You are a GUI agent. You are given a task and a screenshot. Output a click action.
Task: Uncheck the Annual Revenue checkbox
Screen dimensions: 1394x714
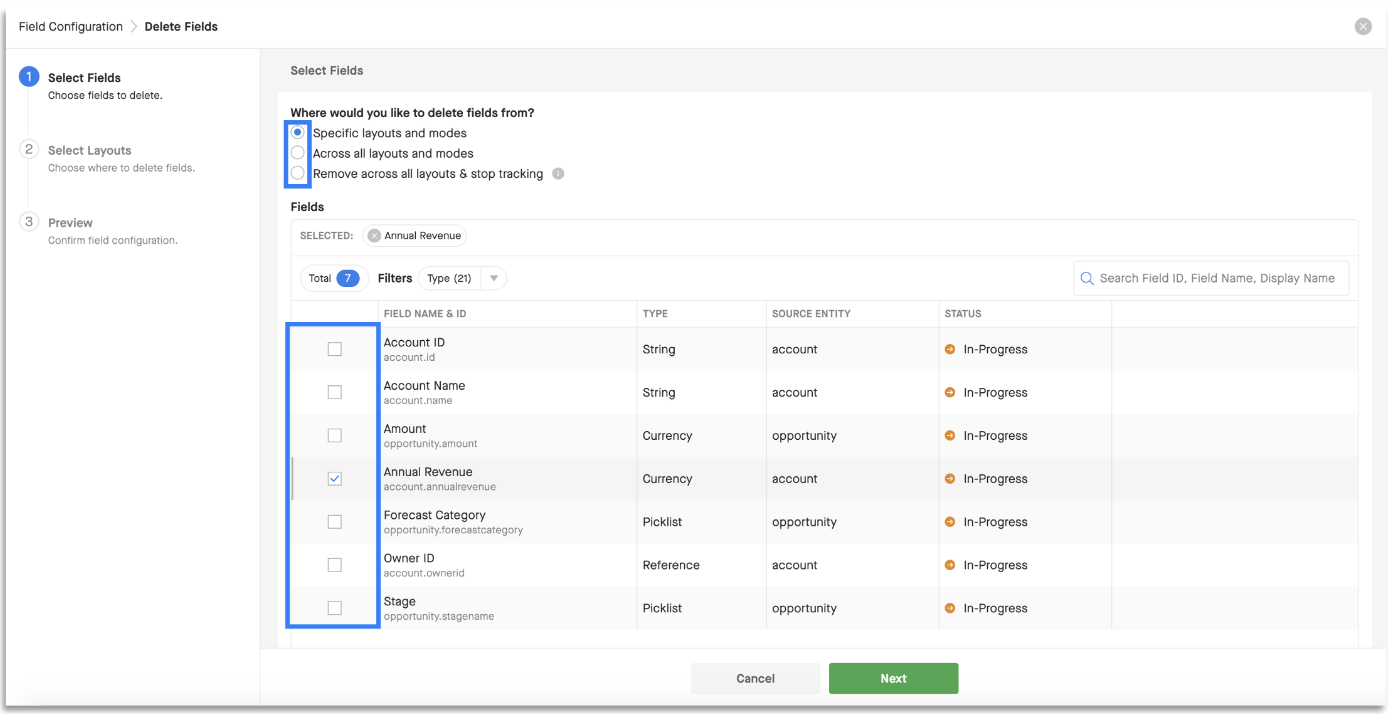[x=335, y=479]
